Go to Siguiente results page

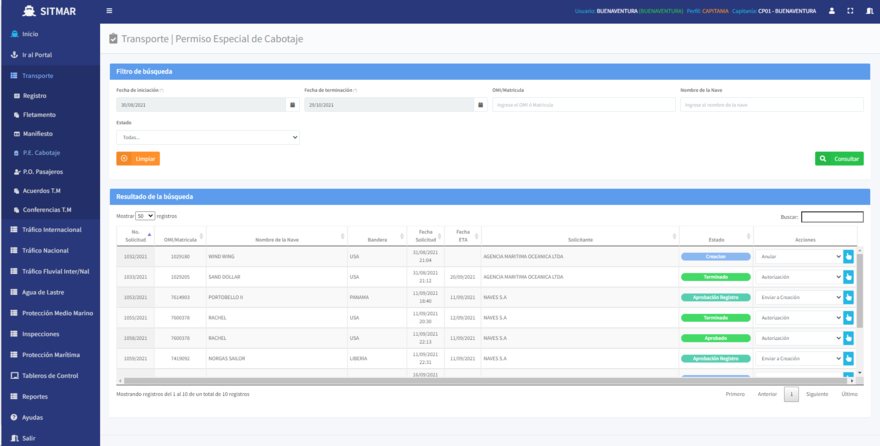tap(817, 394)
